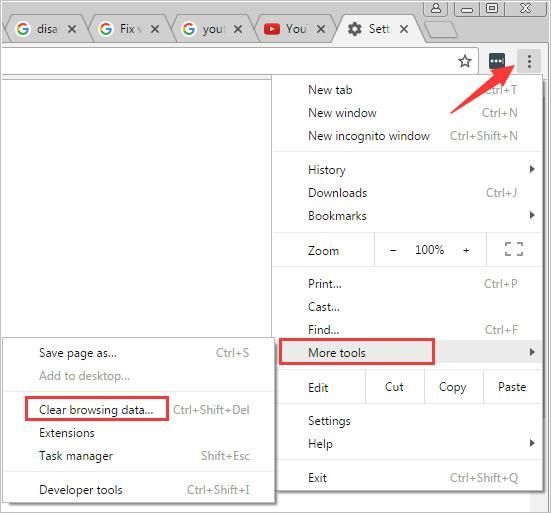Open a new tab with blank tab button
The width and height of the screenshot is (551, 513).
tap(441, 30)
